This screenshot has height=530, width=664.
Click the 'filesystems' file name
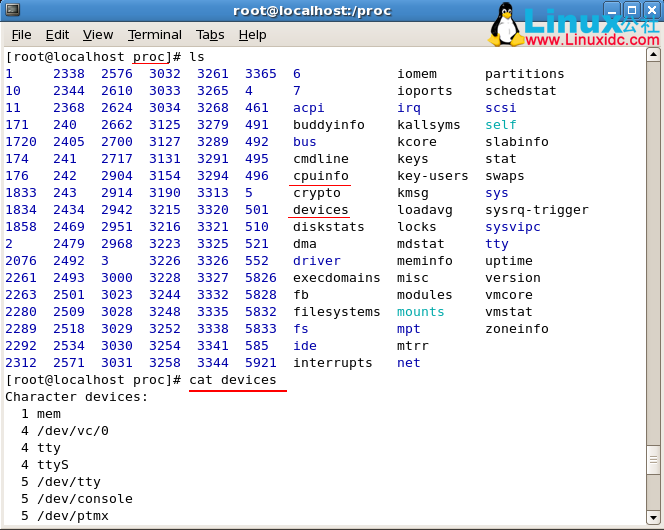click(x=337, y=312)
